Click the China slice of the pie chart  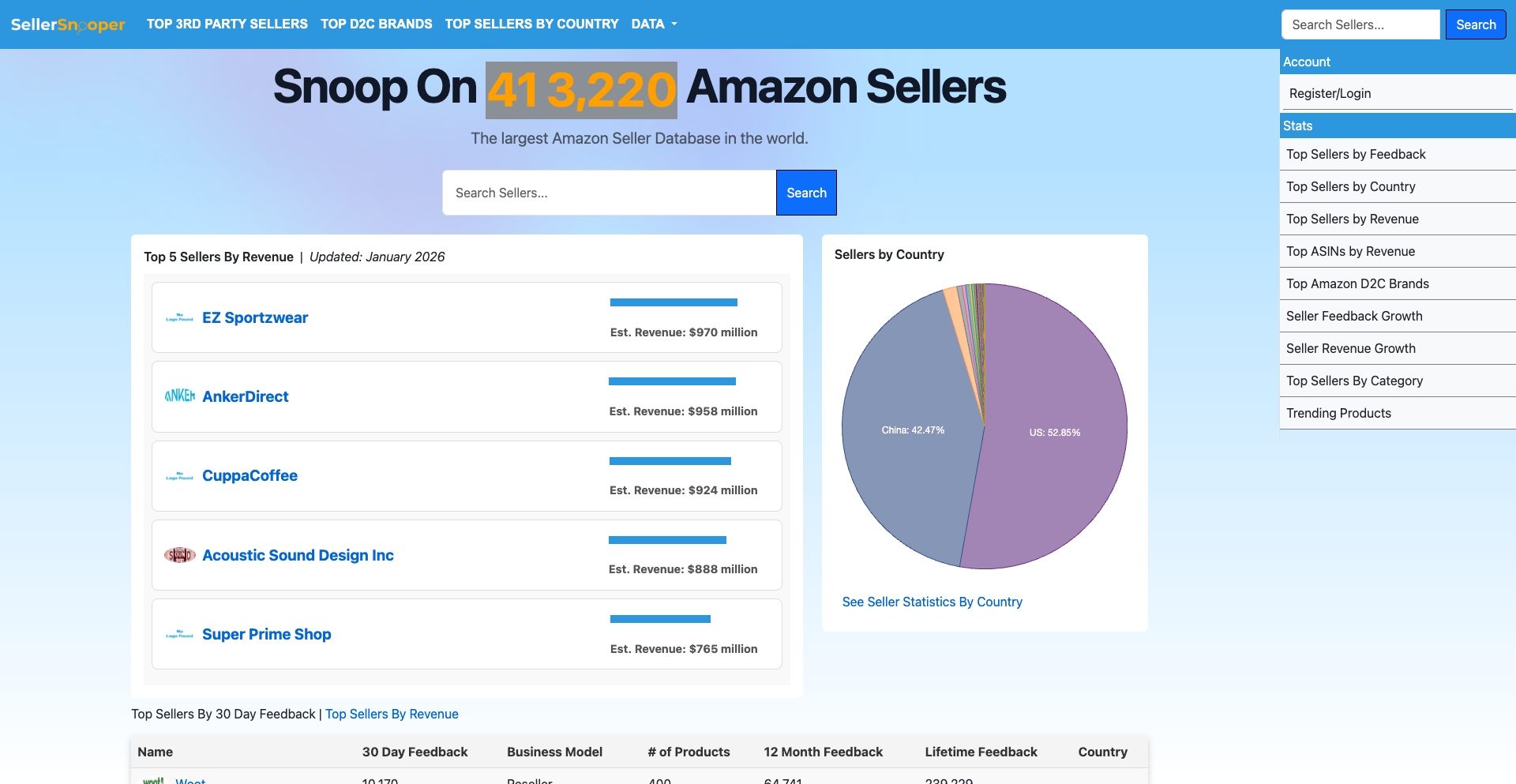pos(912,430)
